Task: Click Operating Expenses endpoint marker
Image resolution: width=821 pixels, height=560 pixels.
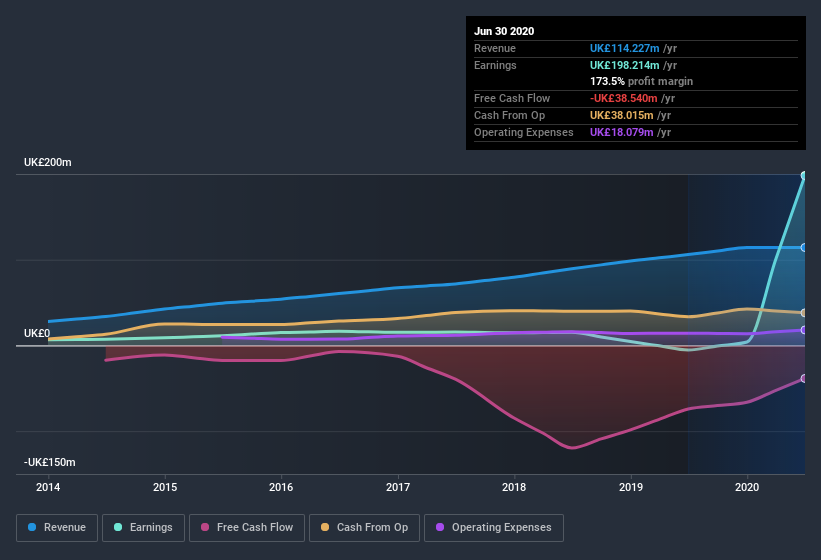Action: point(804,330)
